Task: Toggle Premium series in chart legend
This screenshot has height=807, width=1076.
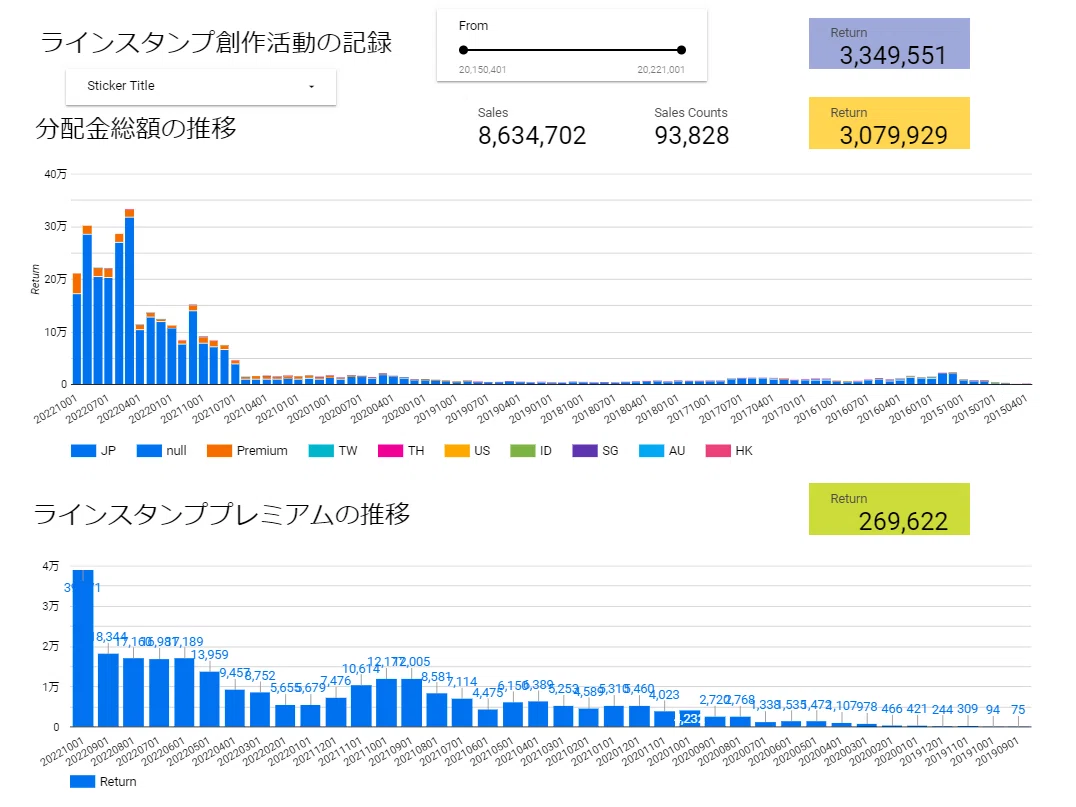Action: (x=247, y=451)
